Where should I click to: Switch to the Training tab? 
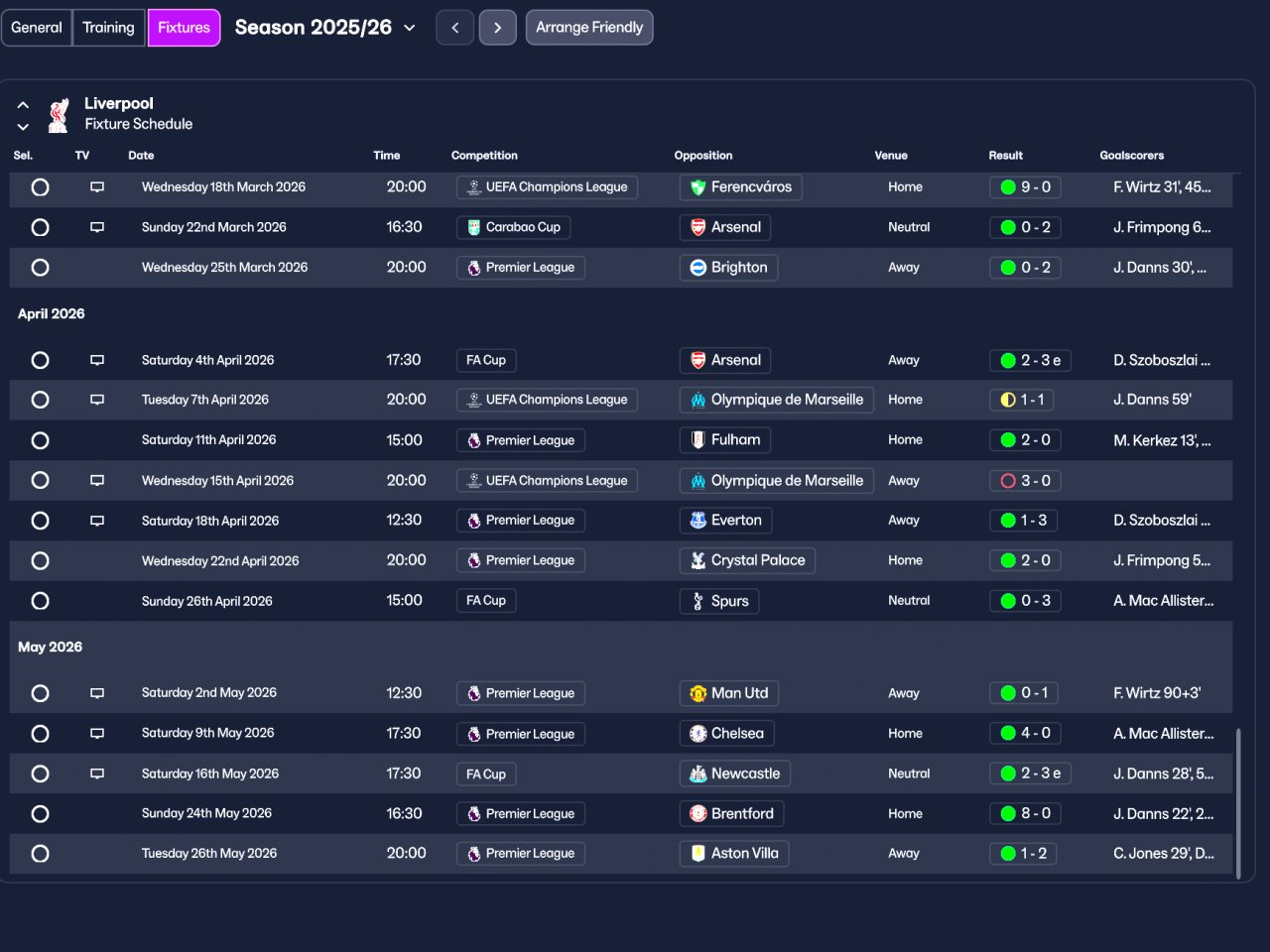[109, 28]
